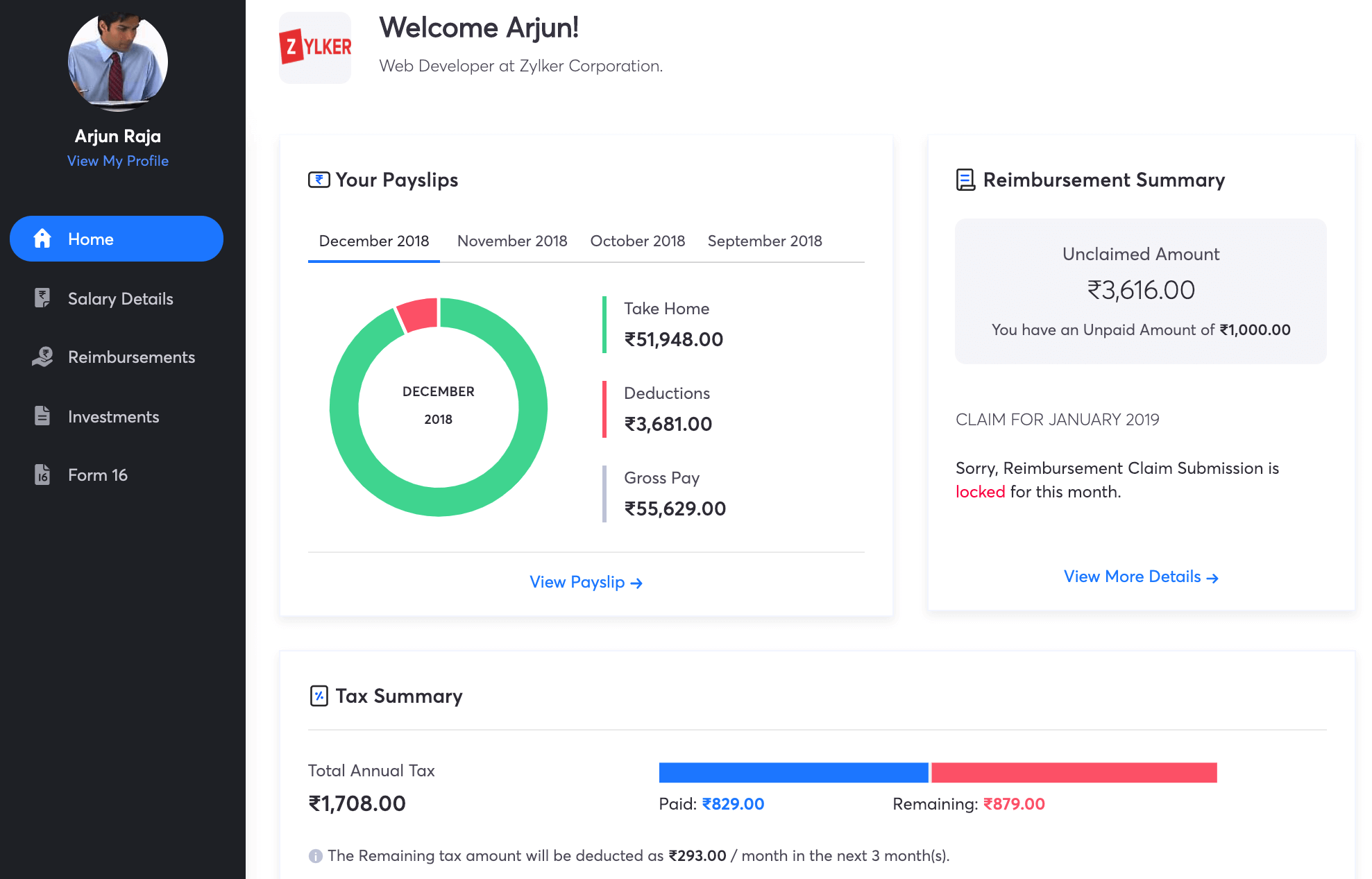Screen dimensions: 1372x879
Task: Click the Form 16 file icon
Action: pos(42,475)
